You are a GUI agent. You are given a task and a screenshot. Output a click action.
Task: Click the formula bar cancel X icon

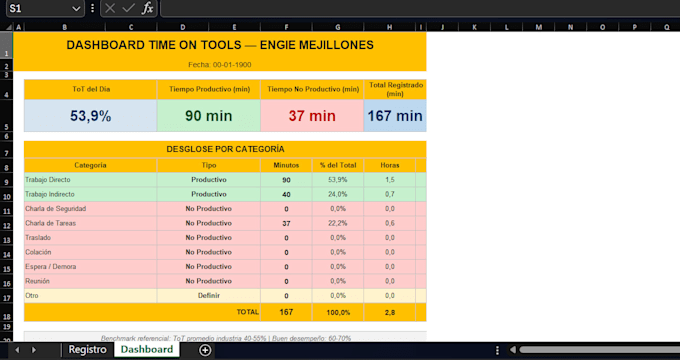110,8
